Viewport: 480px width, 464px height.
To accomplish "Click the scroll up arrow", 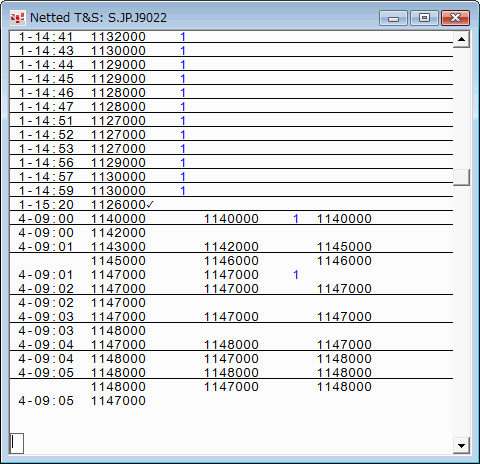I will pyautogui.click(x=461, y=40).
